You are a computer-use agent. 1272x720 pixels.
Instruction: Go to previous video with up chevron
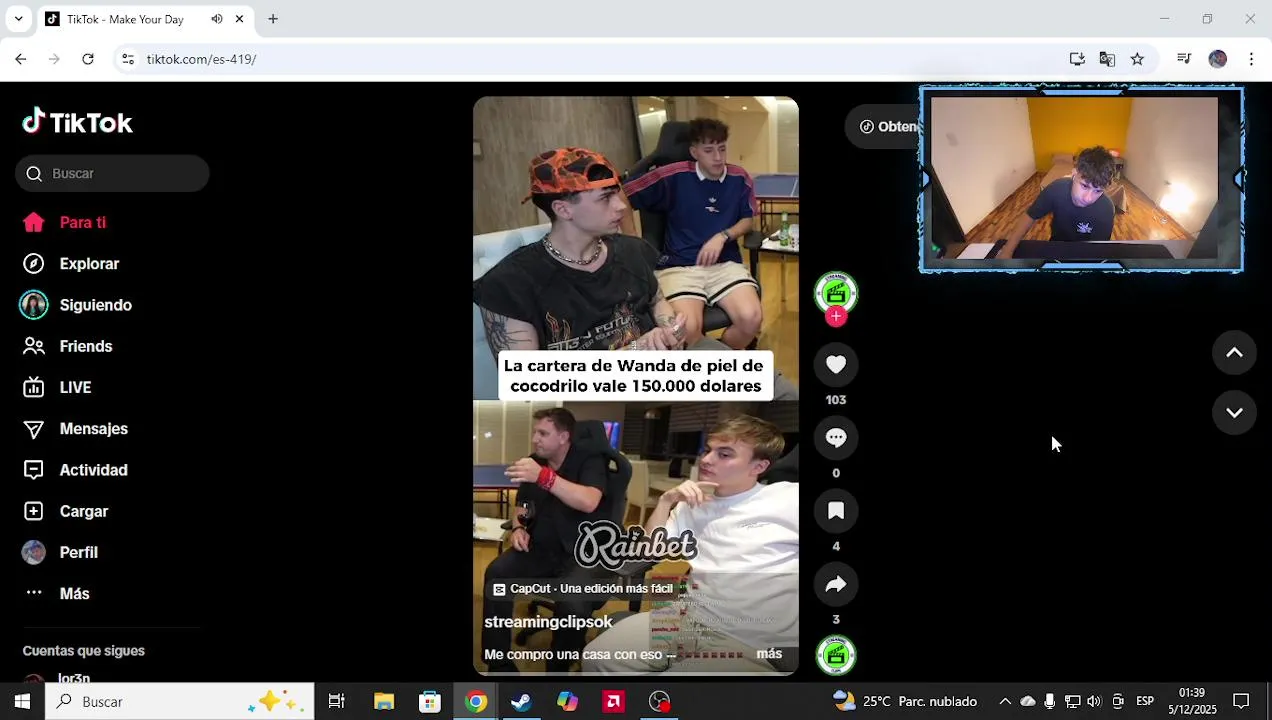(1234, 352)
